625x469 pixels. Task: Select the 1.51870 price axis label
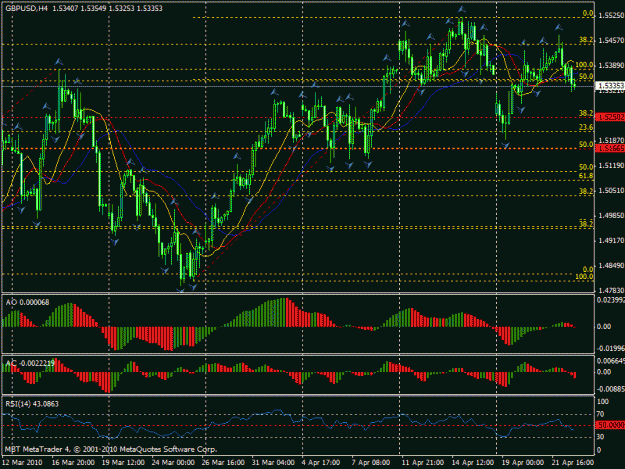pyautogui.click(x=611, y=140)
